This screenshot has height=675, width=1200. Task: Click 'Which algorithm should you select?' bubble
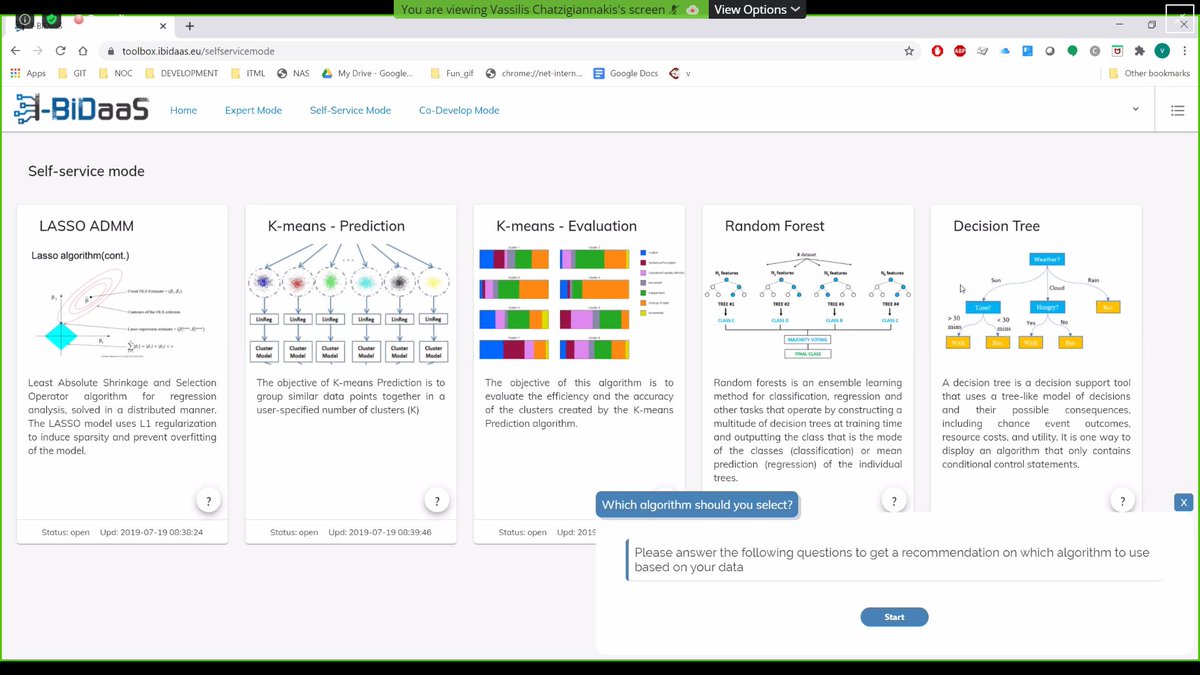(697, 505)
